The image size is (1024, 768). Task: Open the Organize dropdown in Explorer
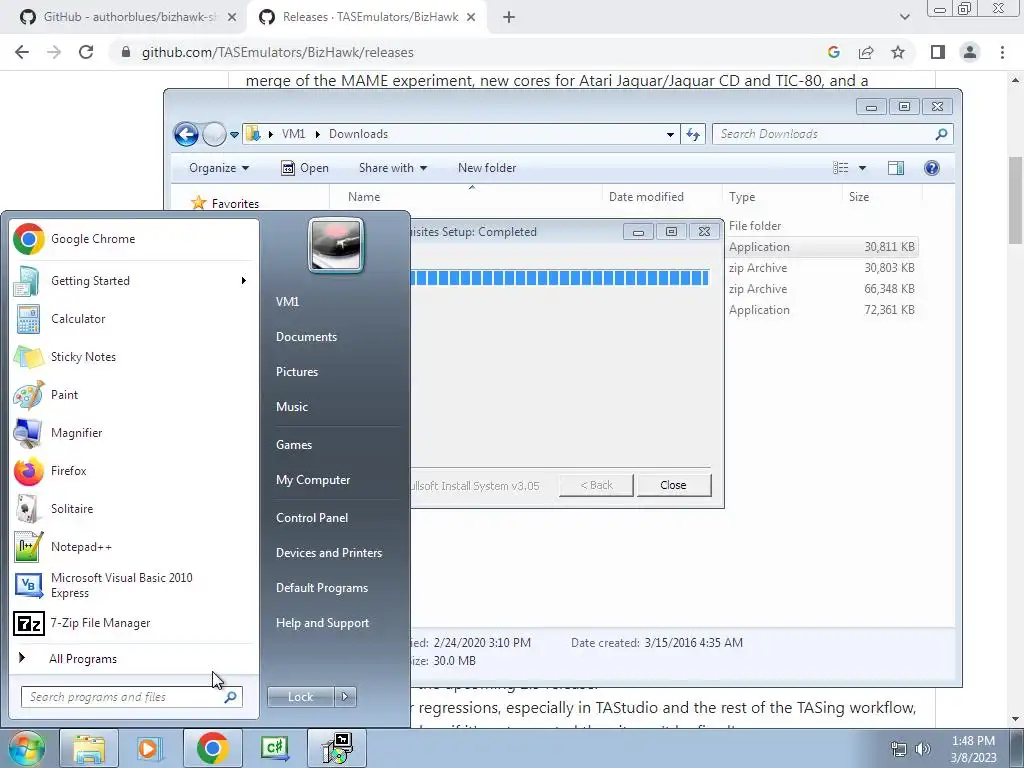(219, 168)
